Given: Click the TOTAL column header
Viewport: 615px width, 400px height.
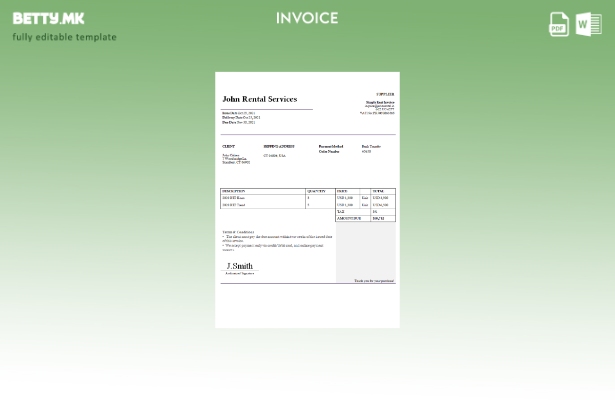Looking at the screenshot, I should point(378,191).
